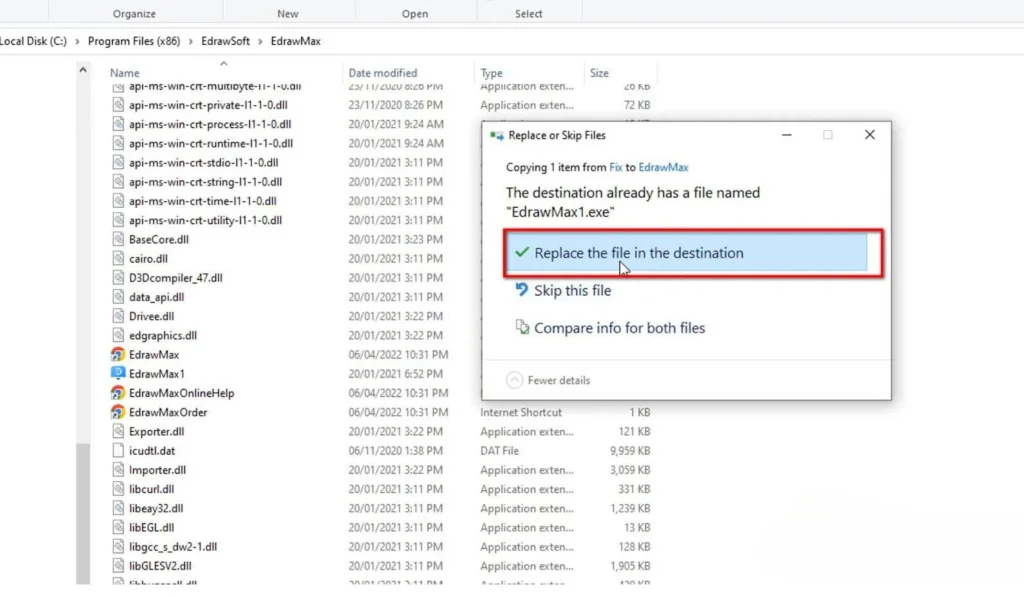Viewport: 1024px width, 597px height.
Task: Click the navigation pane vertical scrollbar
Action: pos(83,300)
